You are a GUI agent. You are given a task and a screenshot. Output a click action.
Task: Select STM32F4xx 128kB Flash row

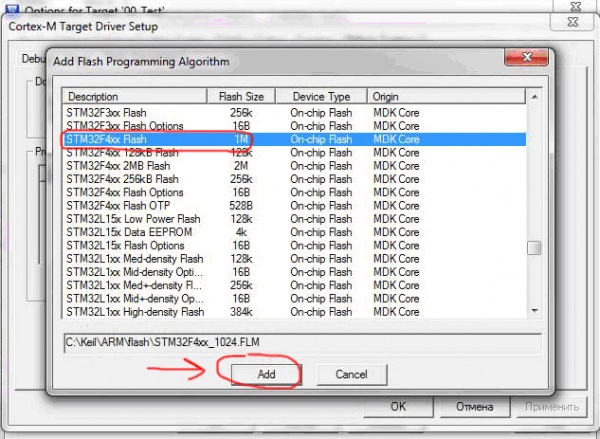click(x=294, y=153)
